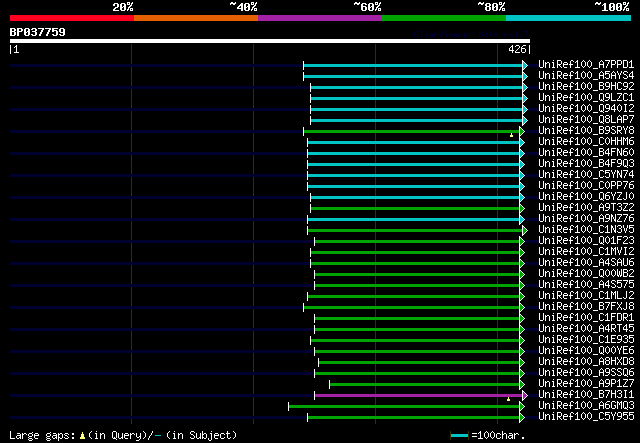Viewport: 640px width, 443px height.
Task: Open hit UniRef100_Q9LZC1
Action: click(x=586, y=98)
